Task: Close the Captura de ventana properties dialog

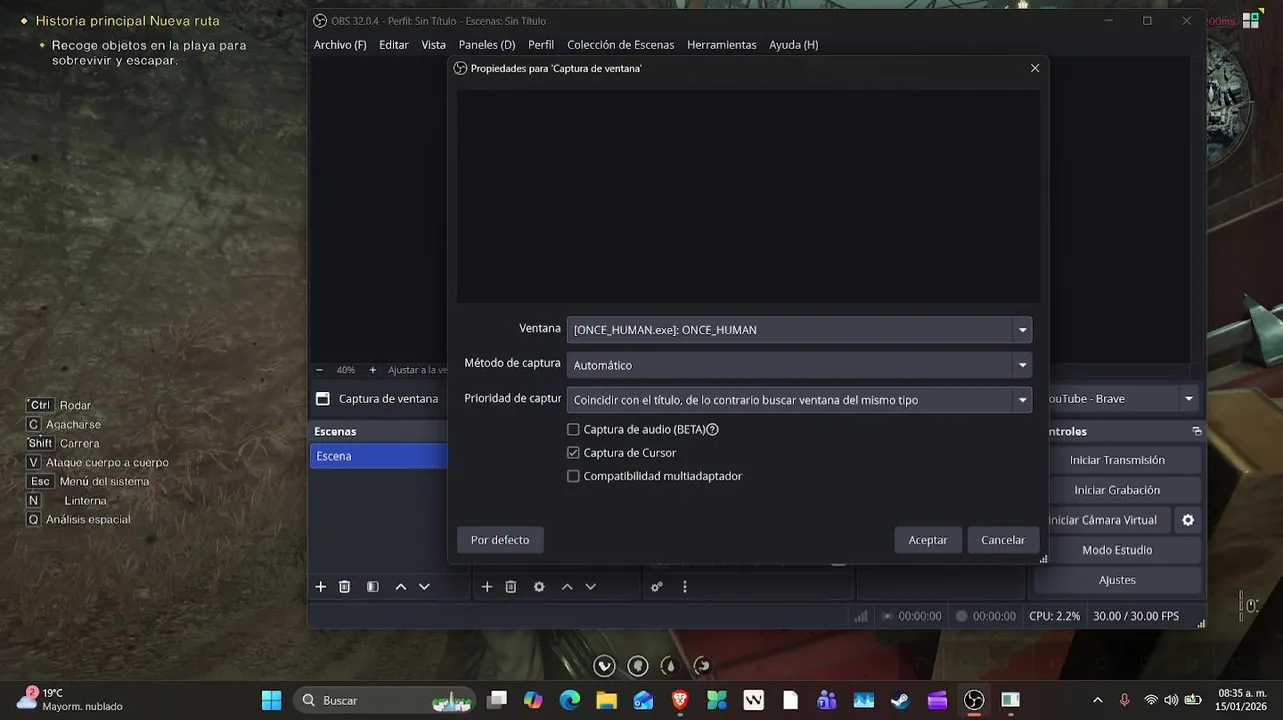Action: (1035, 68)
